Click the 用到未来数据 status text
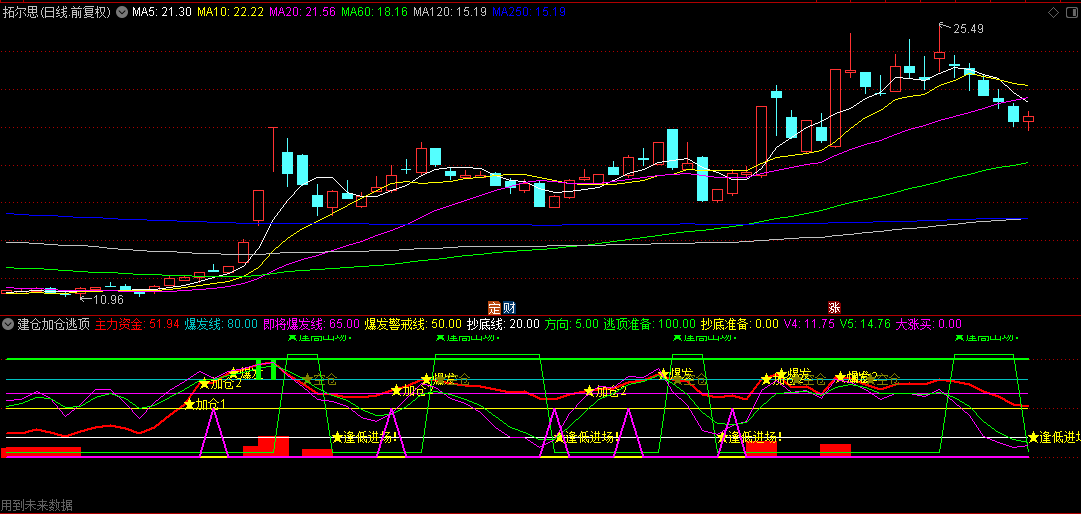 point(37,505)
